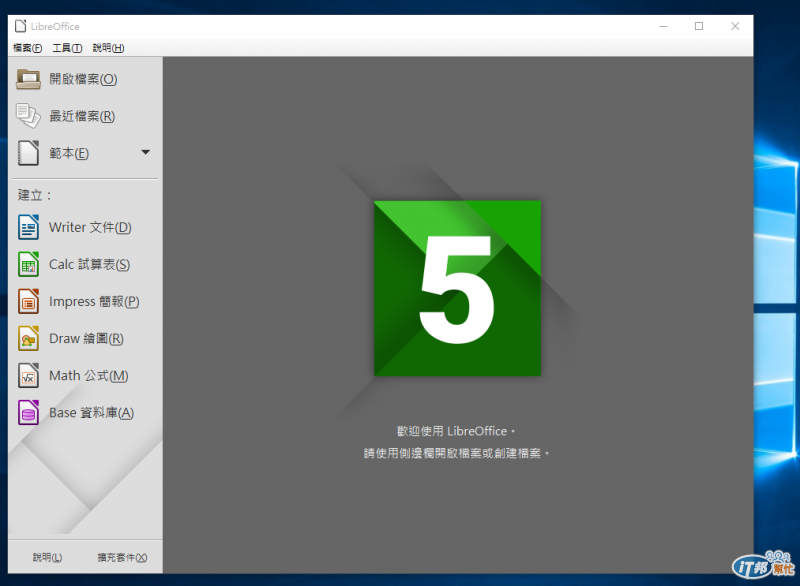Close the LibreOffice window
Screen dimensions: 800x586
coord(735,27)
